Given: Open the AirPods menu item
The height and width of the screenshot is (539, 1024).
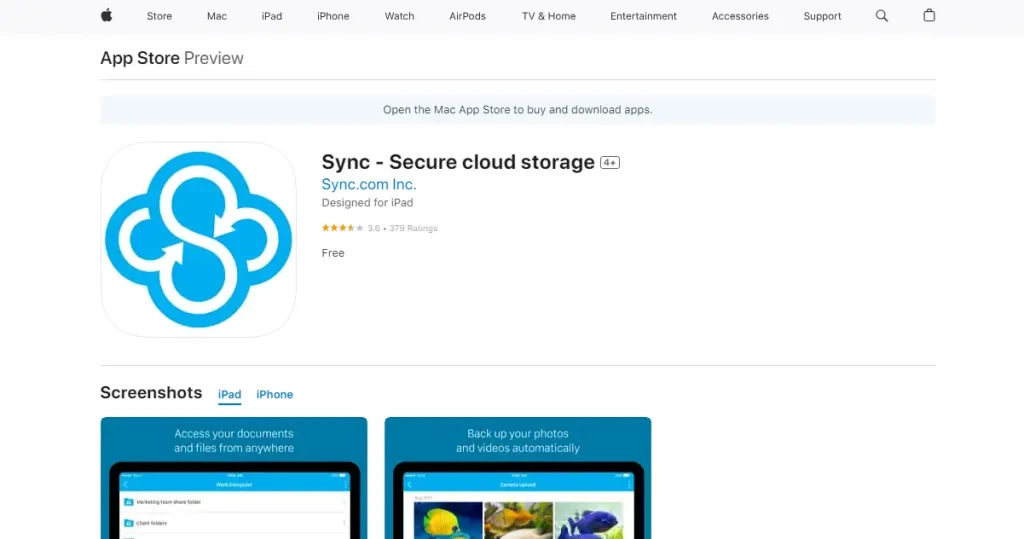Looking at the screenshot, I should [468, 16].
